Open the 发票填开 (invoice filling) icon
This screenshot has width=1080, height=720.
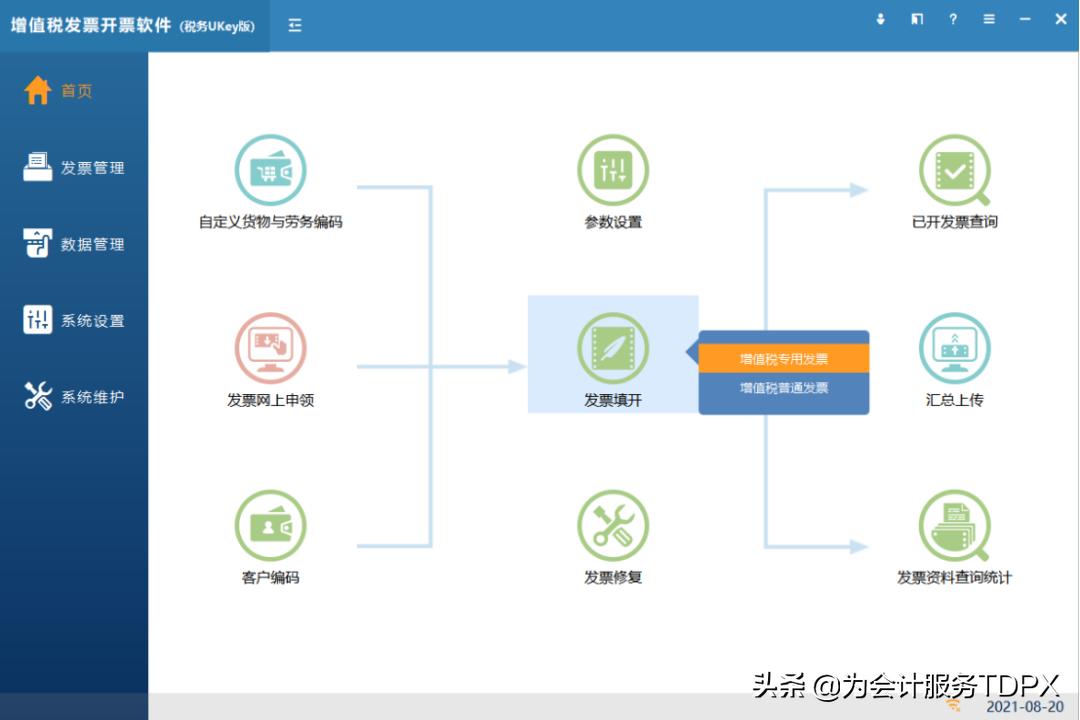click(x=613, y=353)
